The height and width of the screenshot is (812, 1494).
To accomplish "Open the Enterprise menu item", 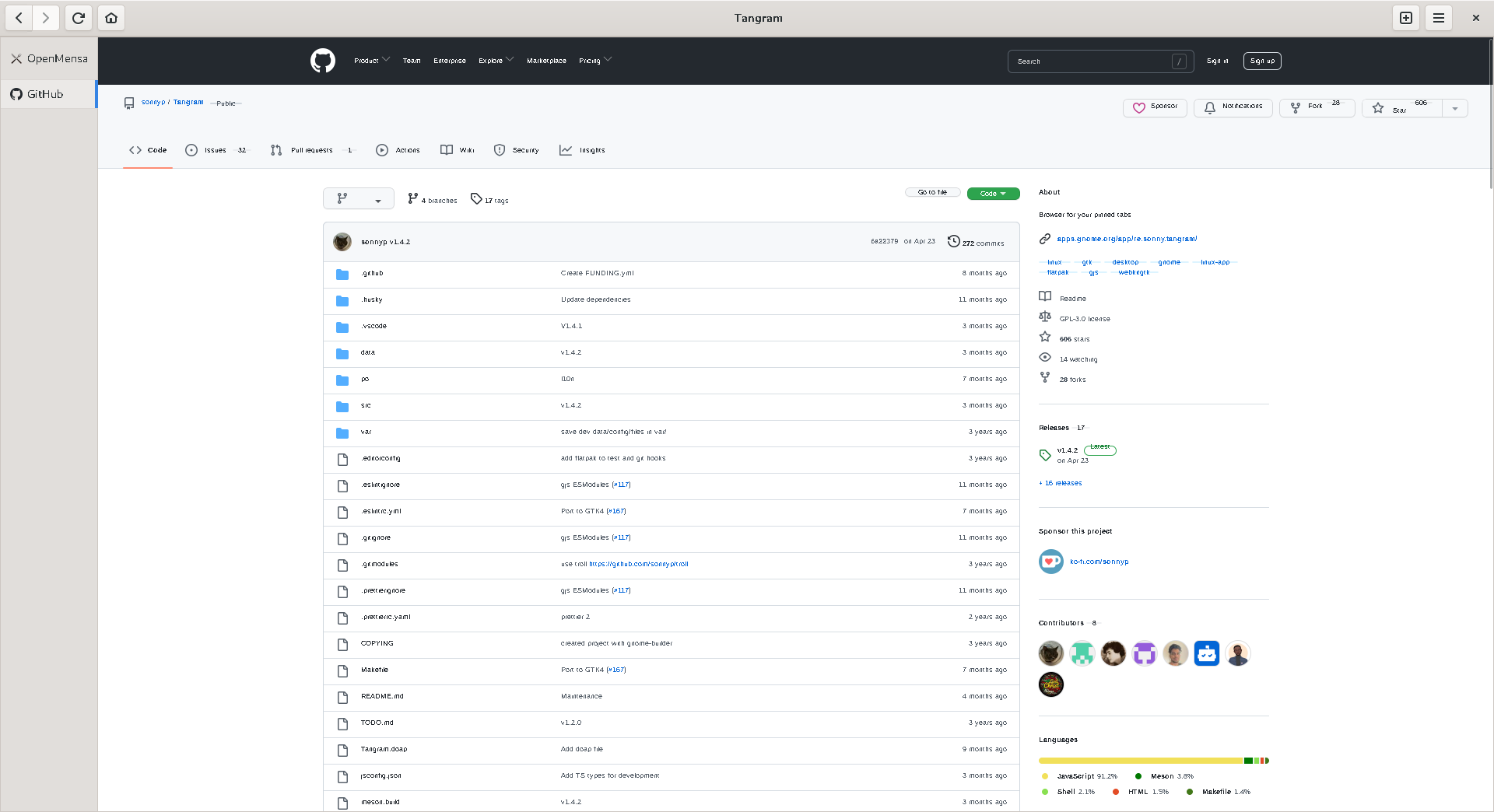I will [450, 61].
